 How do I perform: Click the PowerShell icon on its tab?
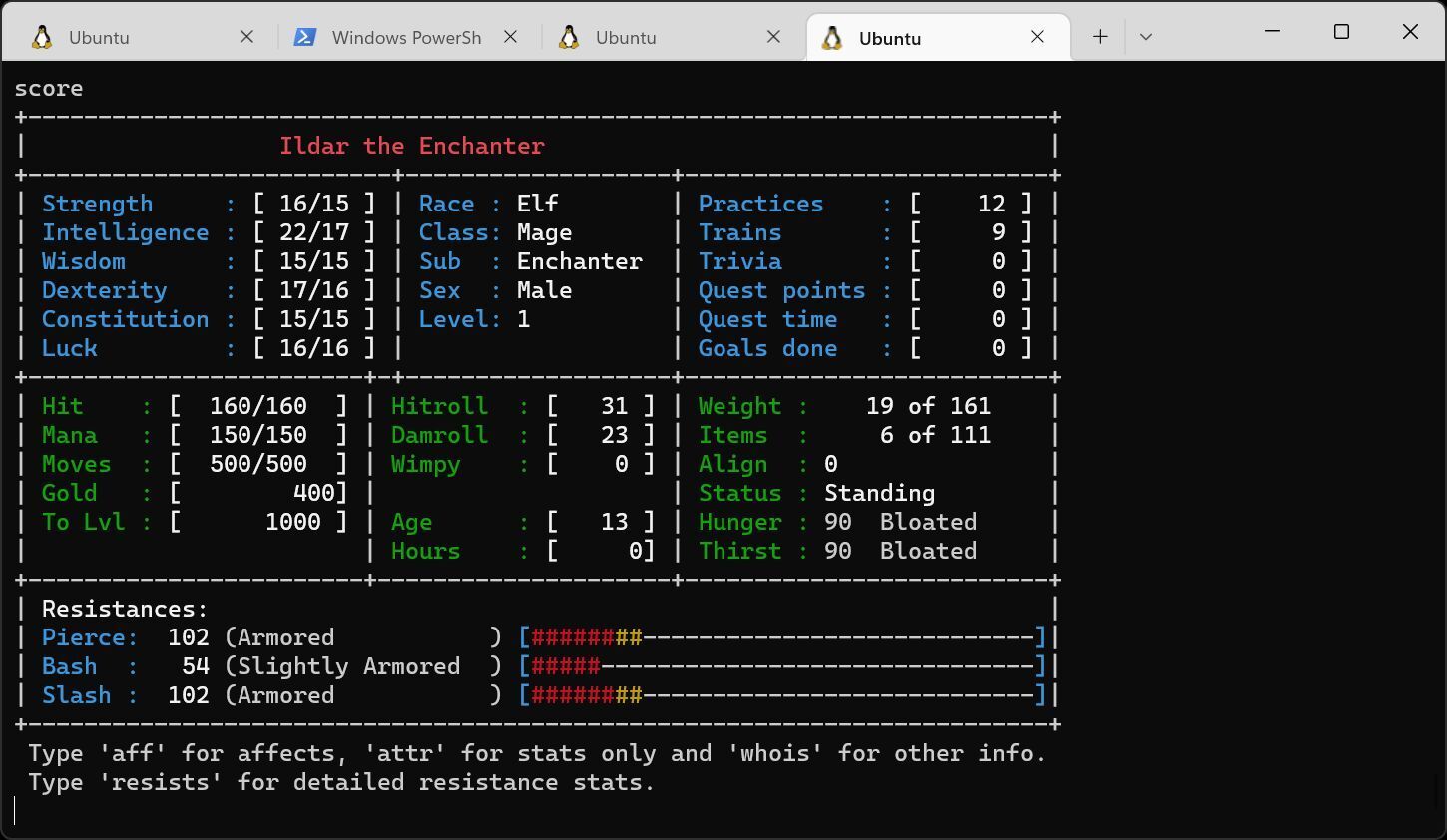[304, 37]
